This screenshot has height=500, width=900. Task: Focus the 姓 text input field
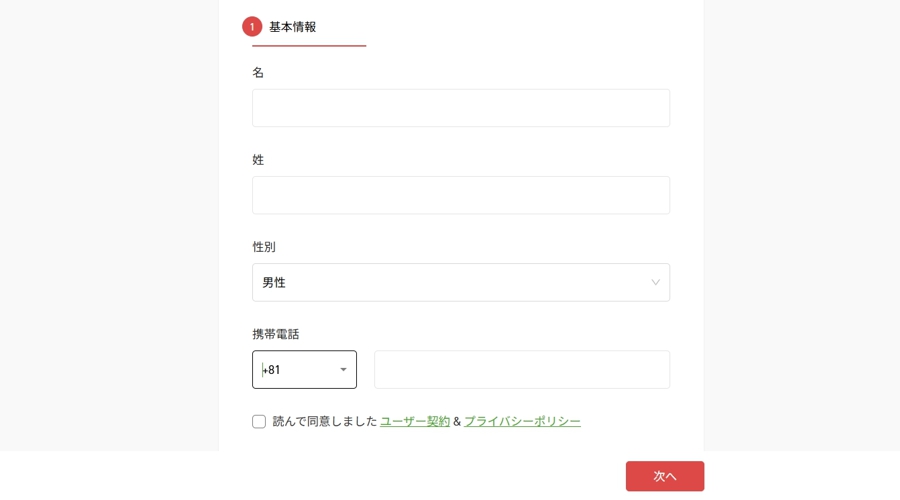[x=461, y=195]
